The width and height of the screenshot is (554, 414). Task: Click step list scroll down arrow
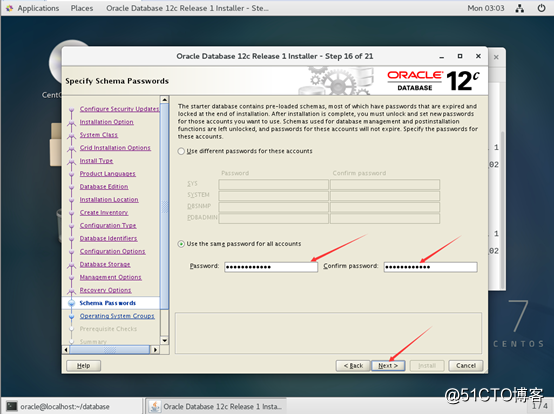tap(164, 341)
